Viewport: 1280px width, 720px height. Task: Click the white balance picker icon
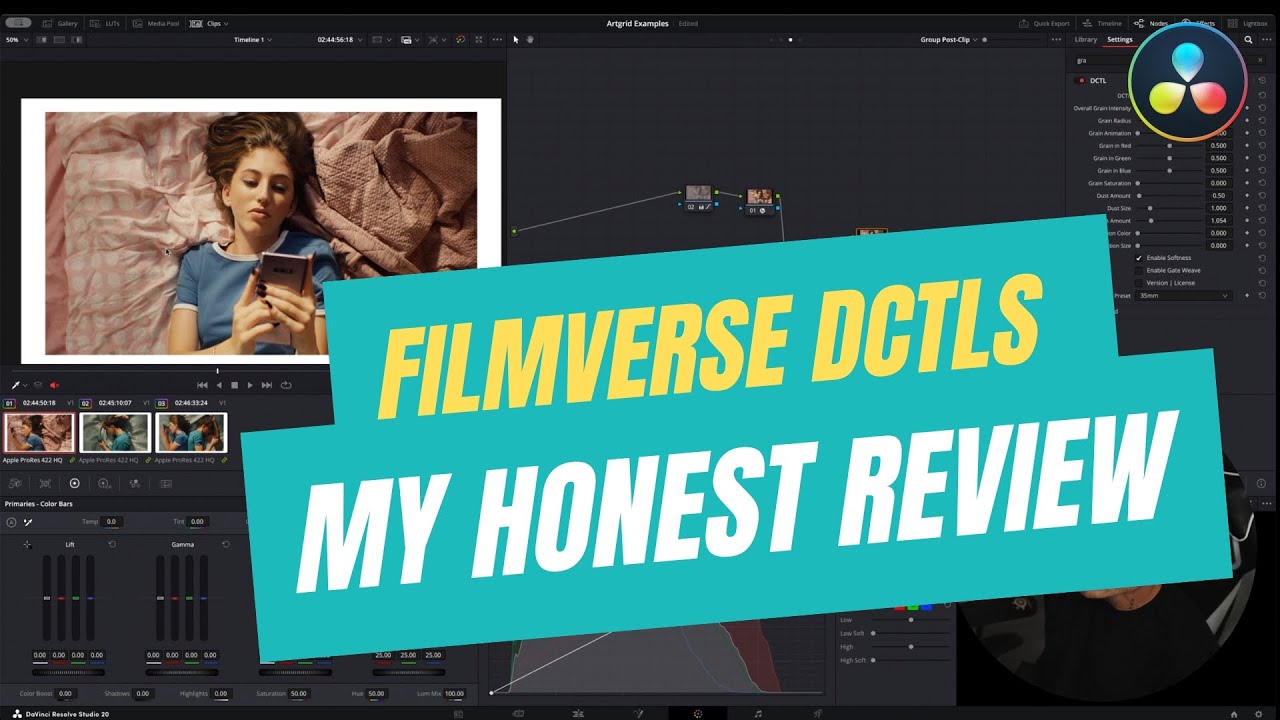(x=28, y=522)
